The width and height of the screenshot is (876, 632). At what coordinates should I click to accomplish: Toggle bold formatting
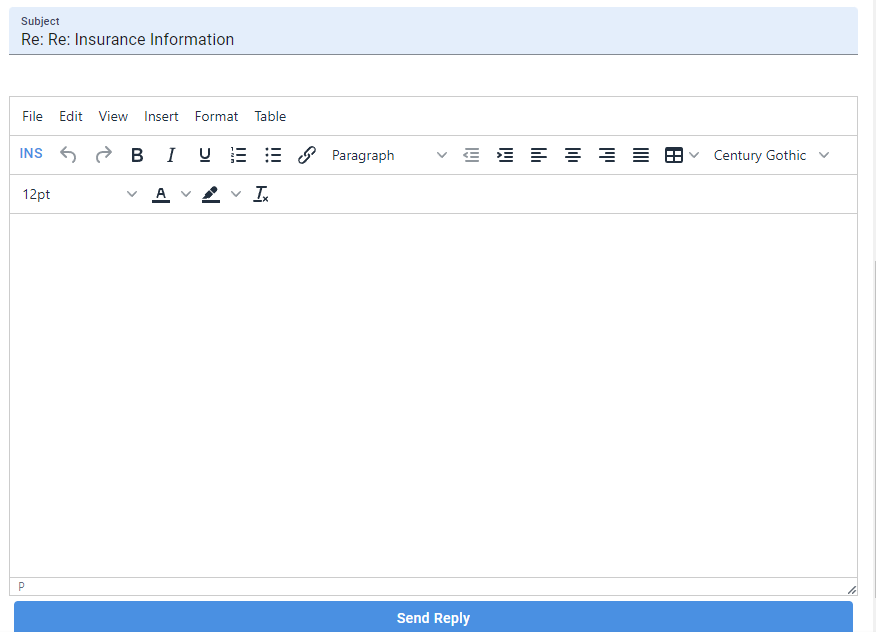coord(137,155)
